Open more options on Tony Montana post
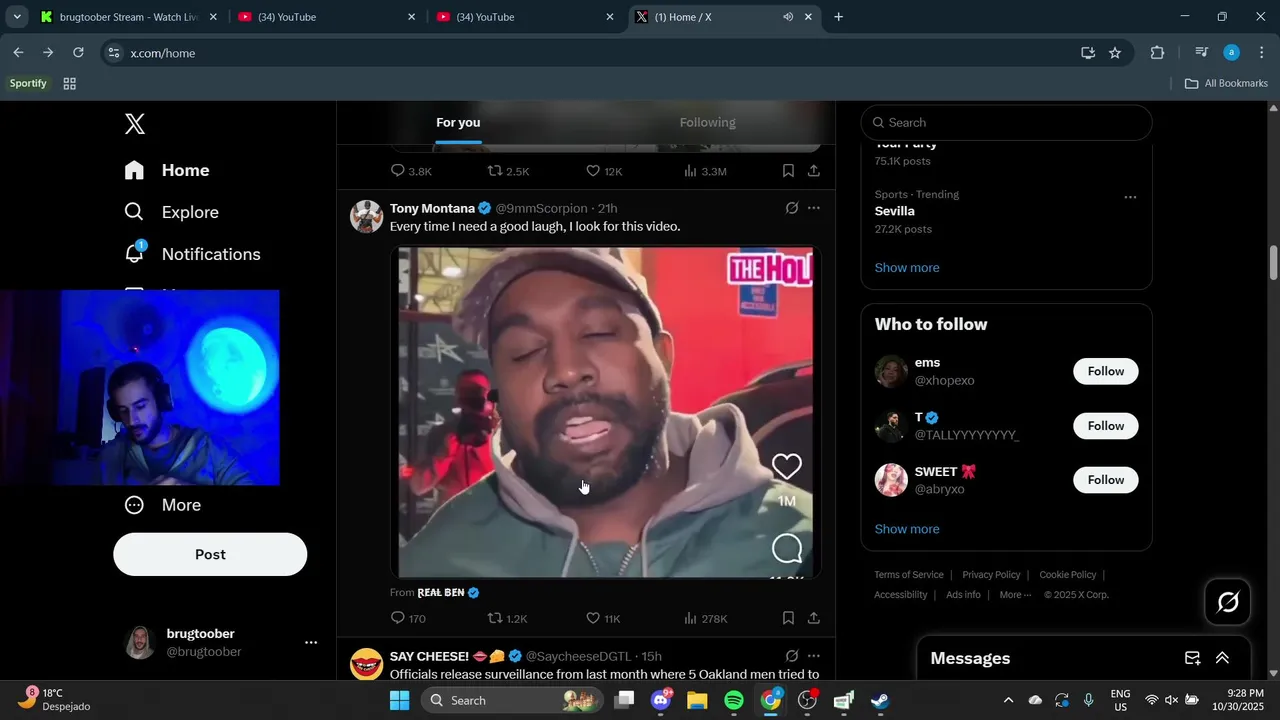The width and height of the screenshot is (1280, 720). point(814,208)
